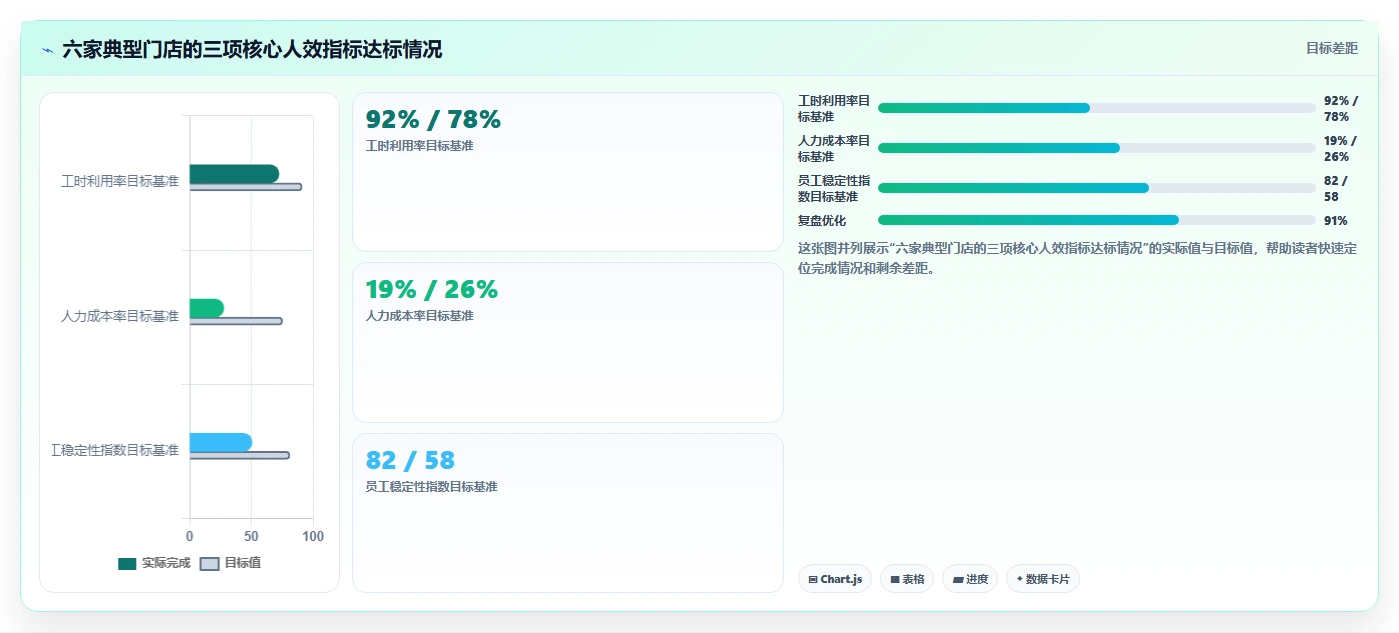Toggle the 实际完成 legend swatch
The image size is (1399, 633).
[127, 563]
